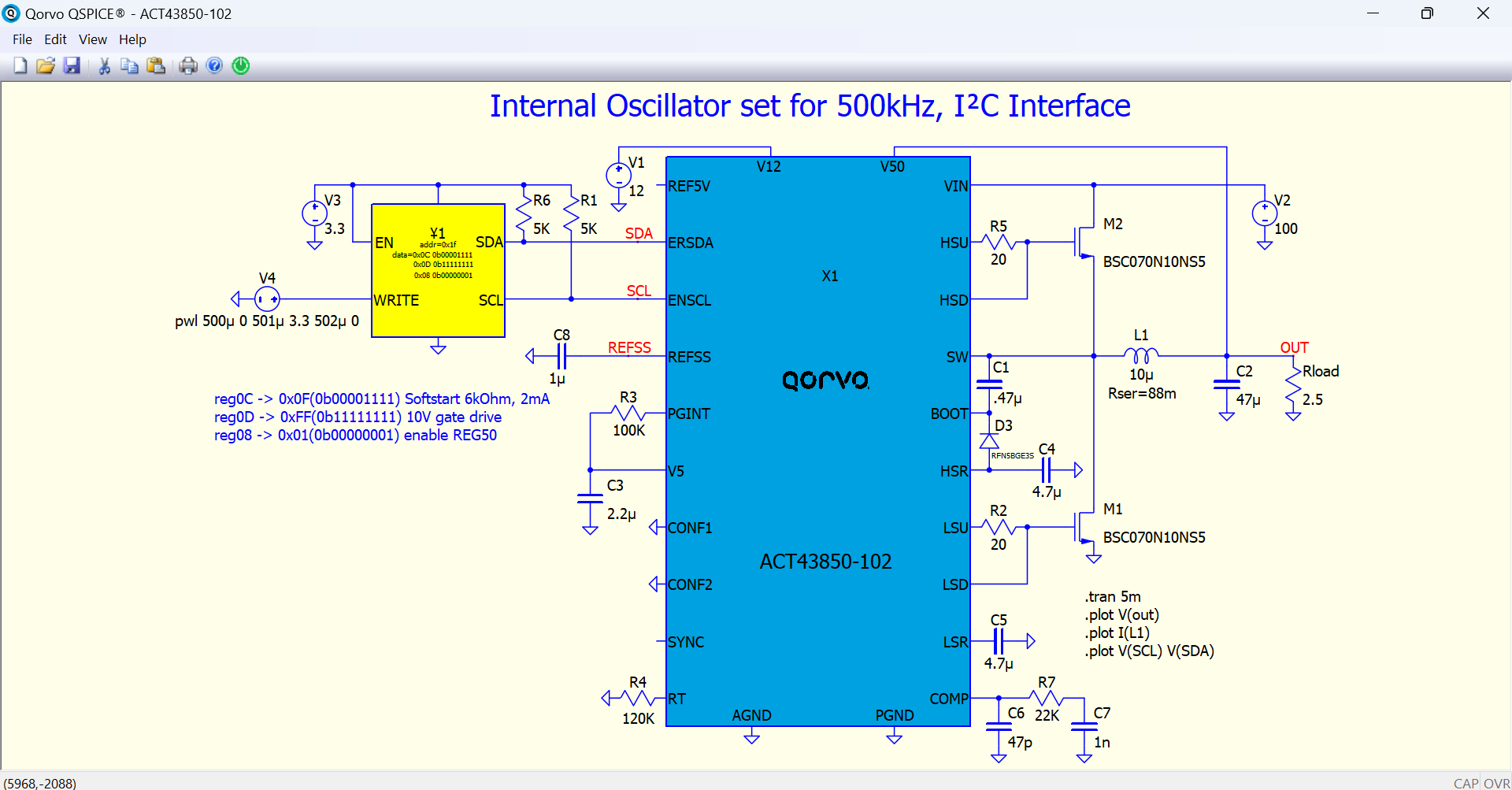Open the Help menu

tap(132, 39)
